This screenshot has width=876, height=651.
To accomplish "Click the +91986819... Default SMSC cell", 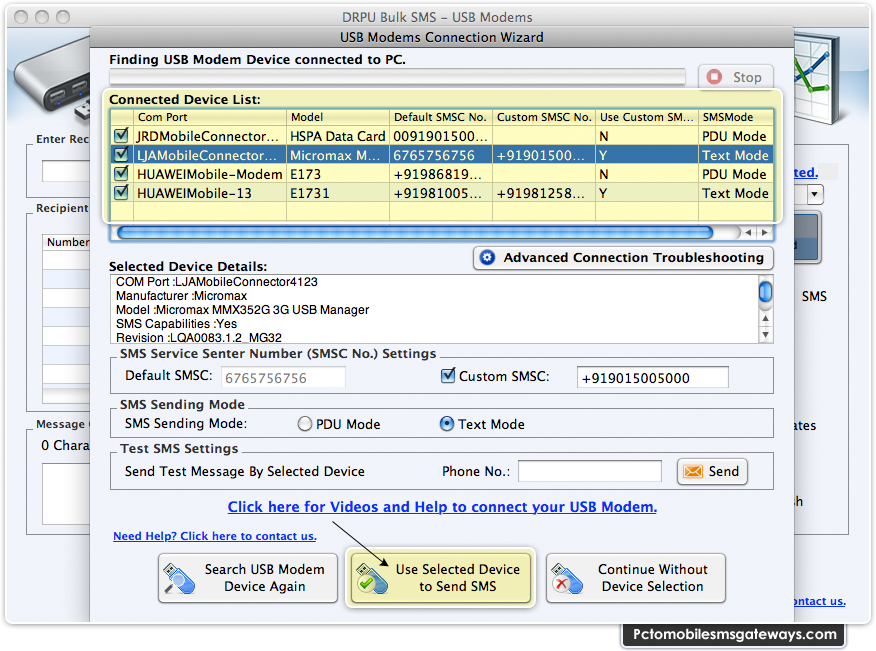I will coord(441,174).
